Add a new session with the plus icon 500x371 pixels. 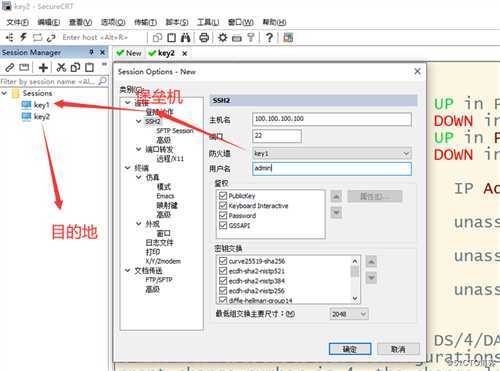[x=43, y=68]
